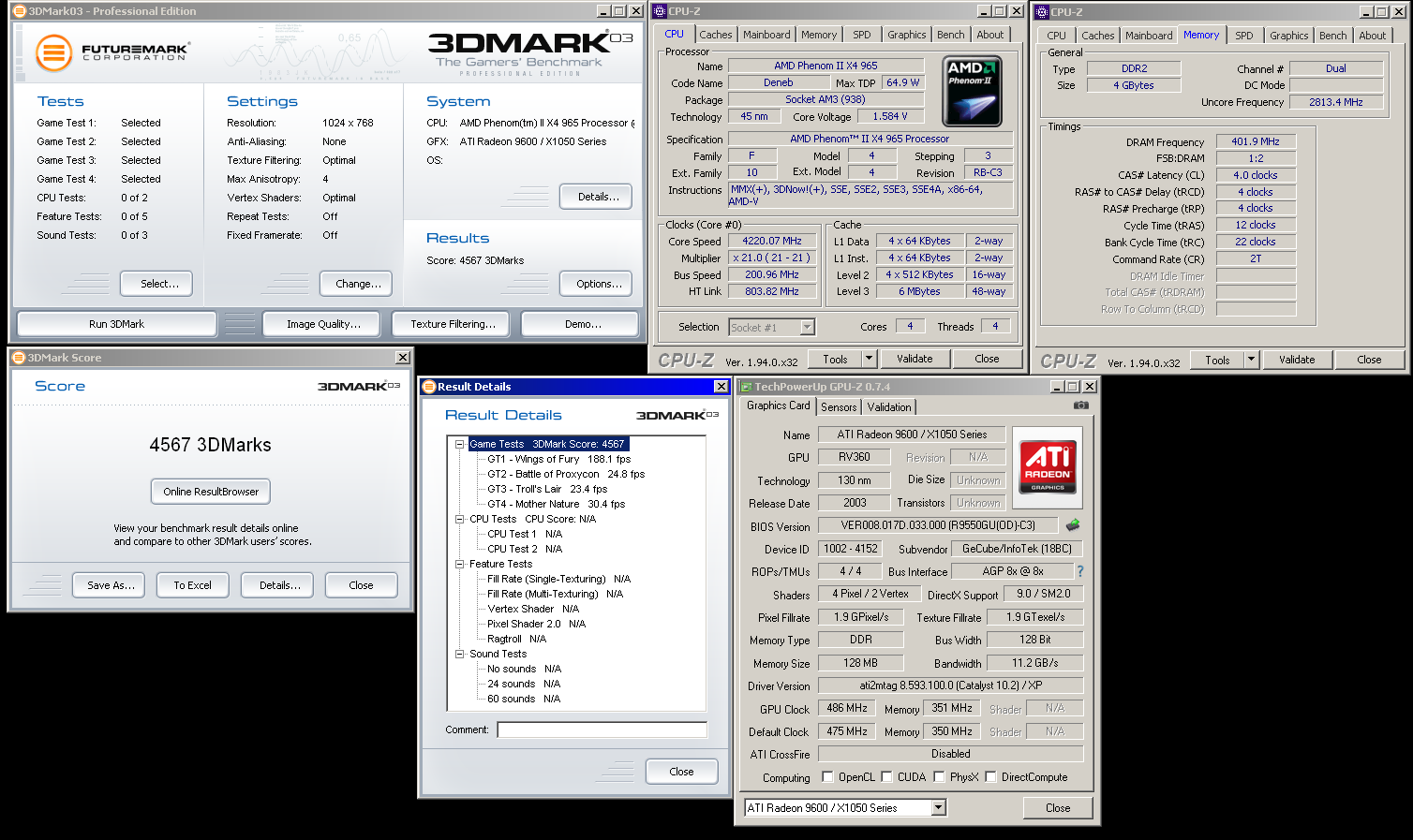Close the Result Details dialog with Close button
The height and width of the screenshot is (840, 1413).
(681, 772)
